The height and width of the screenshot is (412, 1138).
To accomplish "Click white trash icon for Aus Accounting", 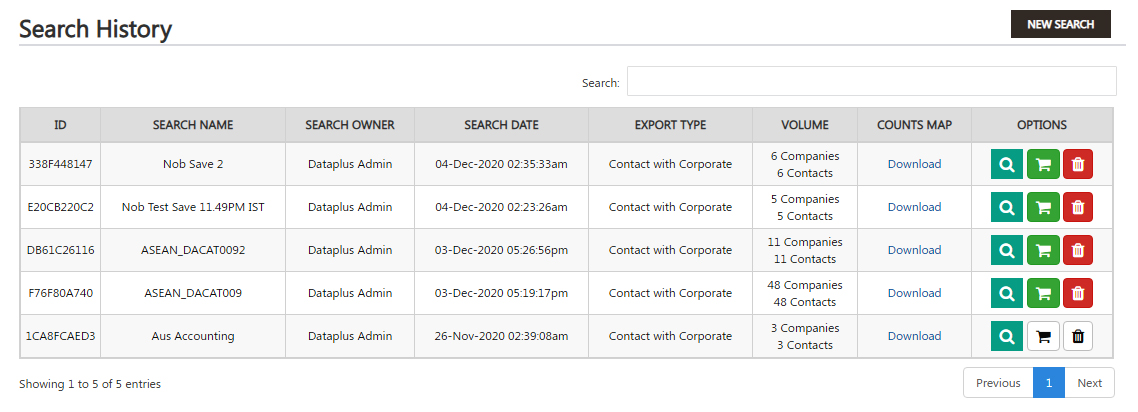I will 1078,337.
